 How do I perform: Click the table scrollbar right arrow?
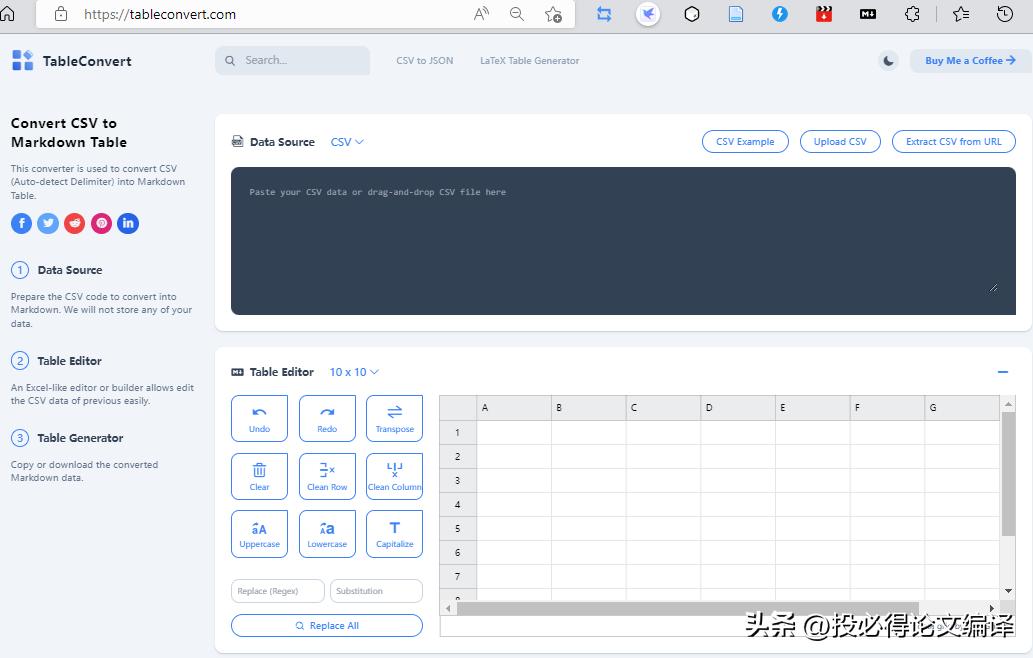[991, 608]
